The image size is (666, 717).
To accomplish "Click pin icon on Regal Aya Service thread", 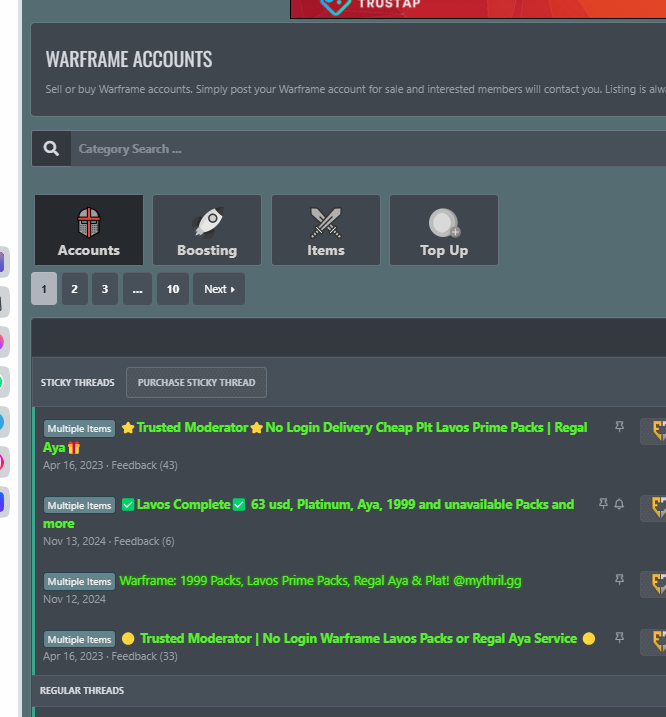I will (619, 637).
